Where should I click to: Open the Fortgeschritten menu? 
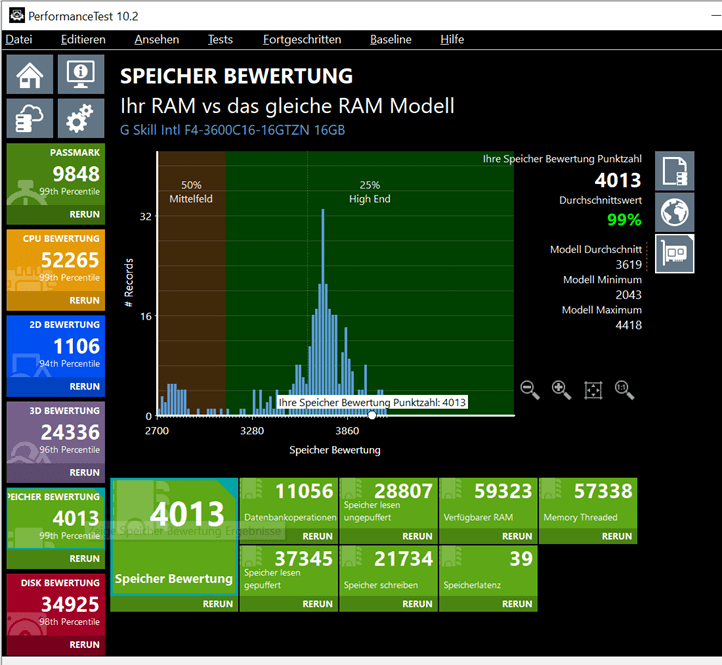[302, 40]
